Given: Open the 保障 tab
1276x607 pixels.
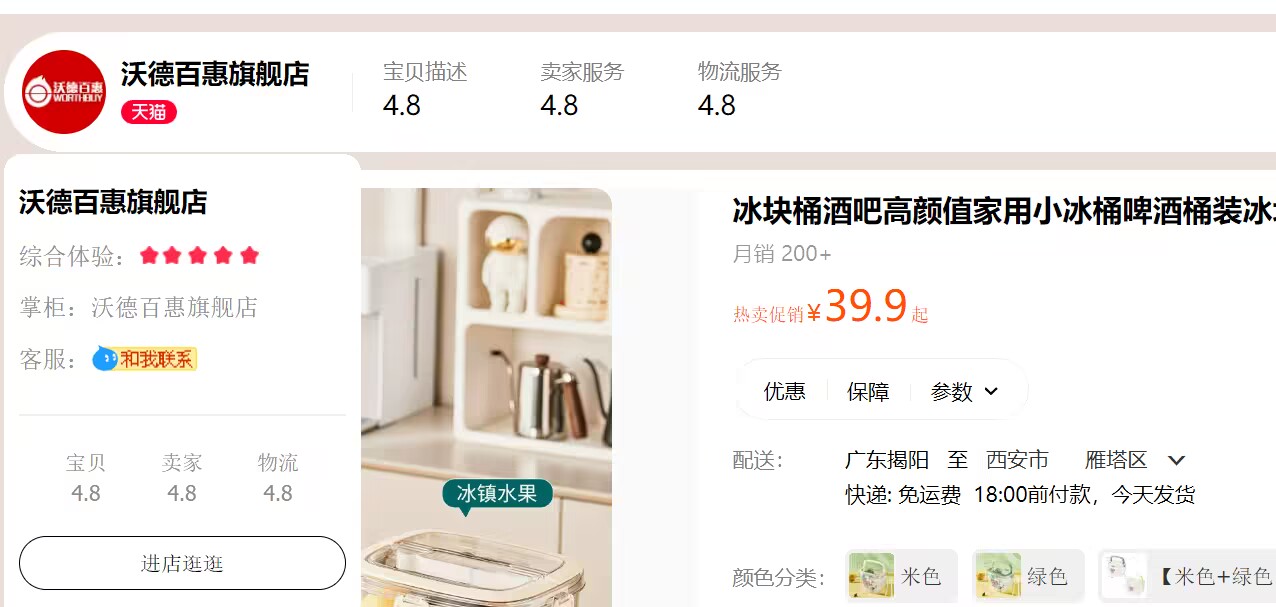Looking at the screenshot, I should 868,391.
